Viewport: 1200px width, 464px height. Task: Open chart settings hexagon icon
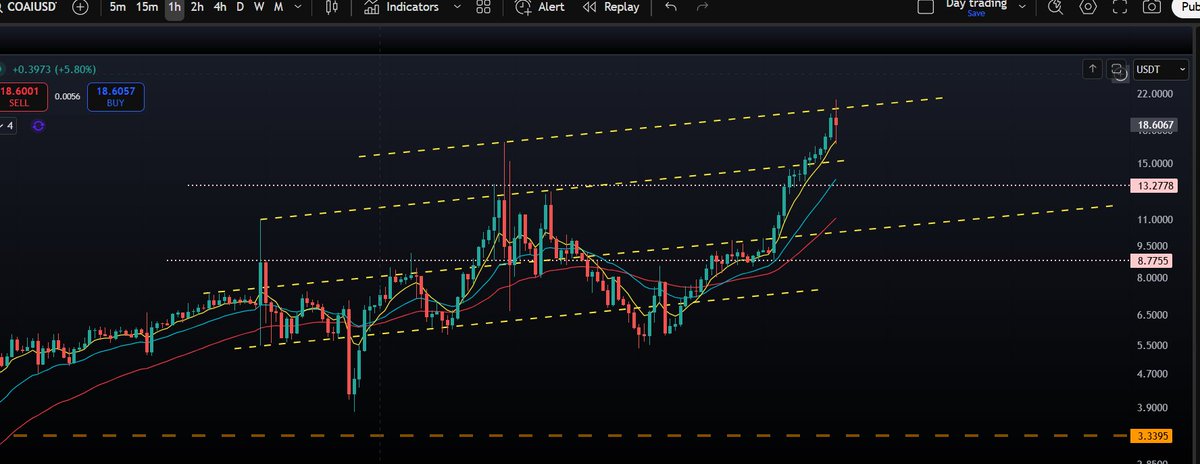(1089, 7)
